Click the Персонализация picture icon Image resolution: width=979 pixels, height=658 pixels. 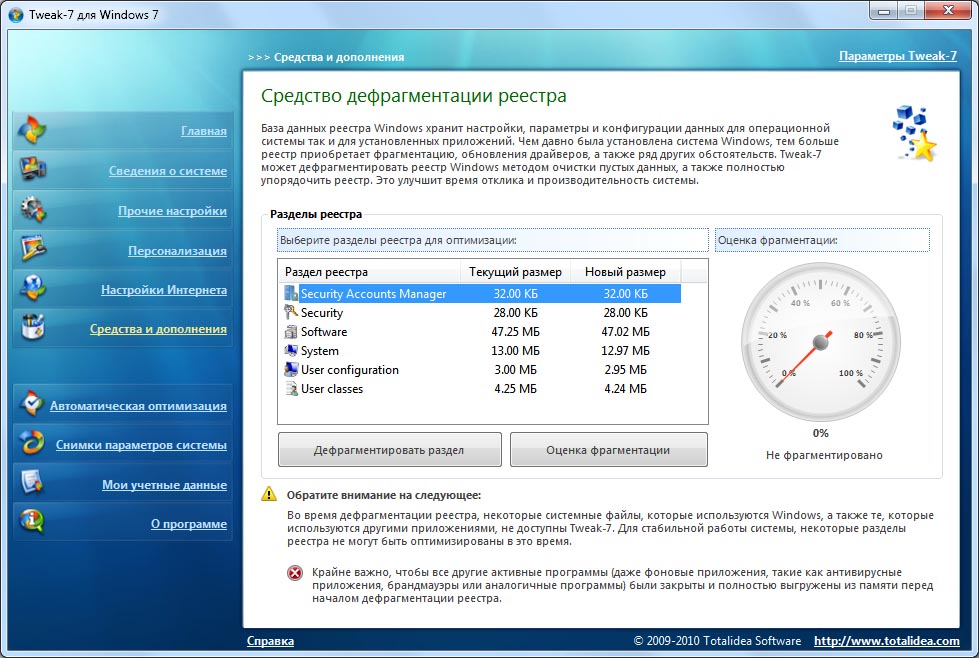(x=32, y=248)
